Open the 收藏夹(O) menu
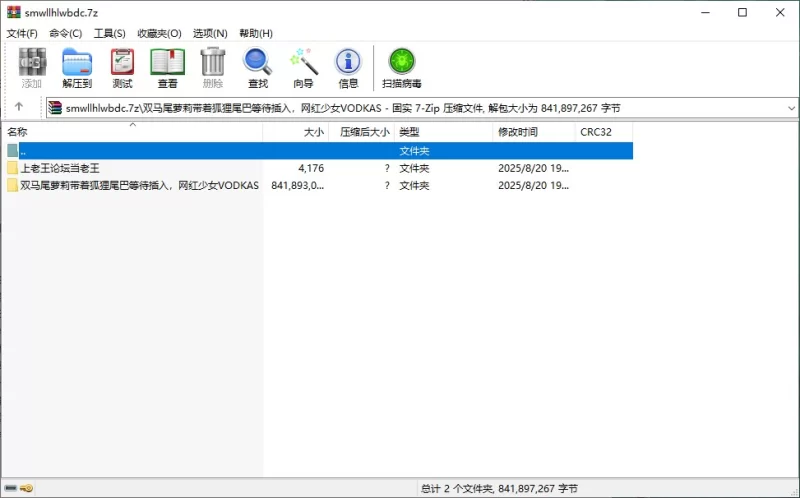800x498 pixels. point(159,33)
